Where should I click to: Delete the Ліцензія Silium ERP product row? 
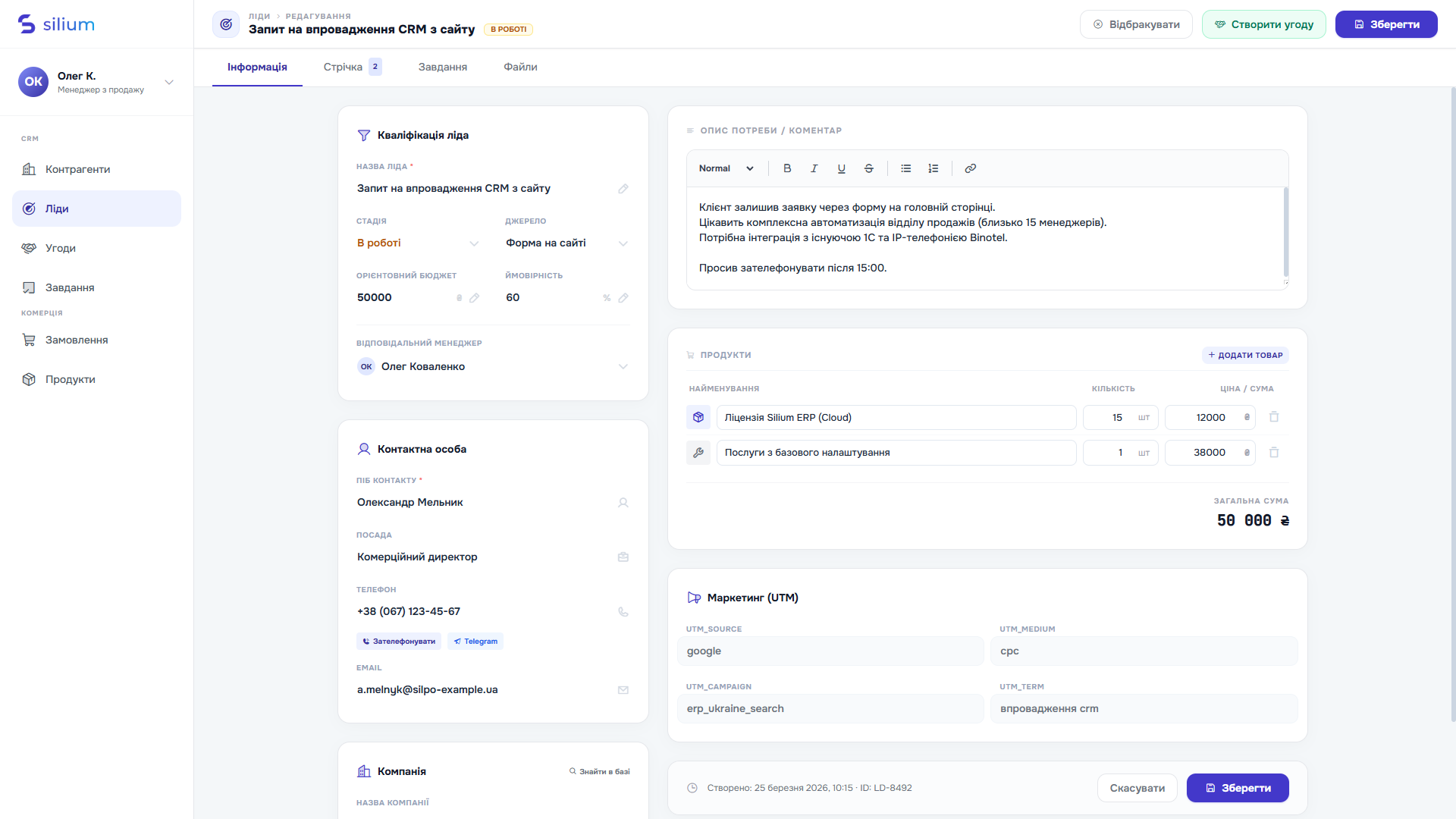1274,417
